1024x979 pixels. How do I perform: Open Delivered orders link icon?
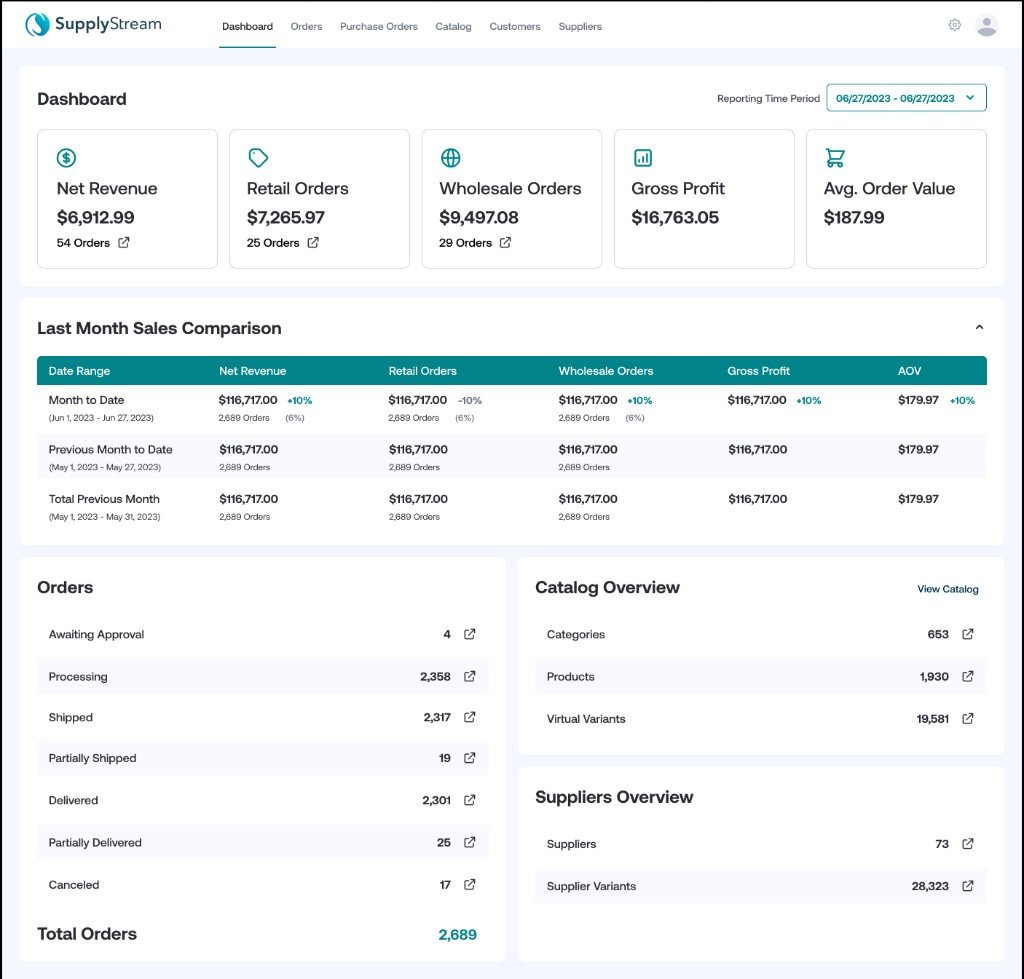point(470,800)
